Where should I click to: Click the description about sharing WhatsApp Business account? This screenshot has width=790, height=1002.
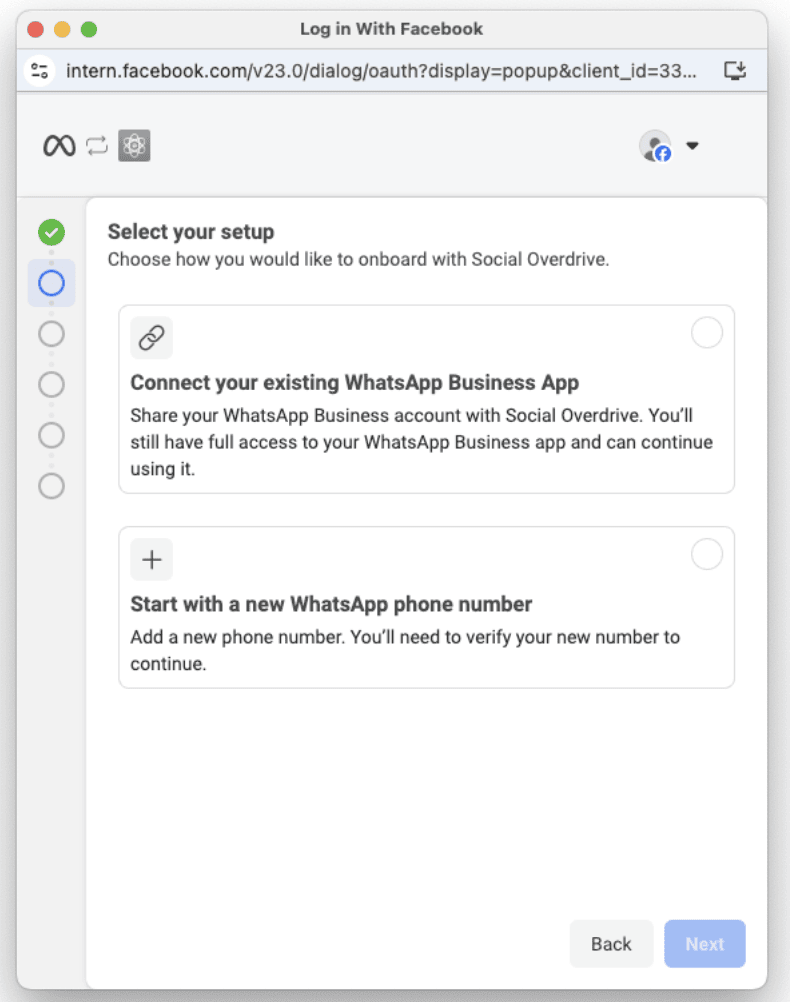click(422, 442)
